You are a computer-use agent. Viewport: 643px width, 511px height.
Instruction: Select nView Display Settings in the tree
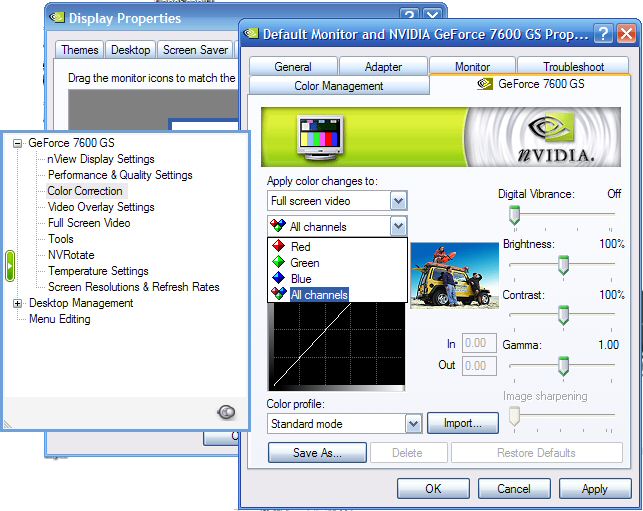coord(101,159)
